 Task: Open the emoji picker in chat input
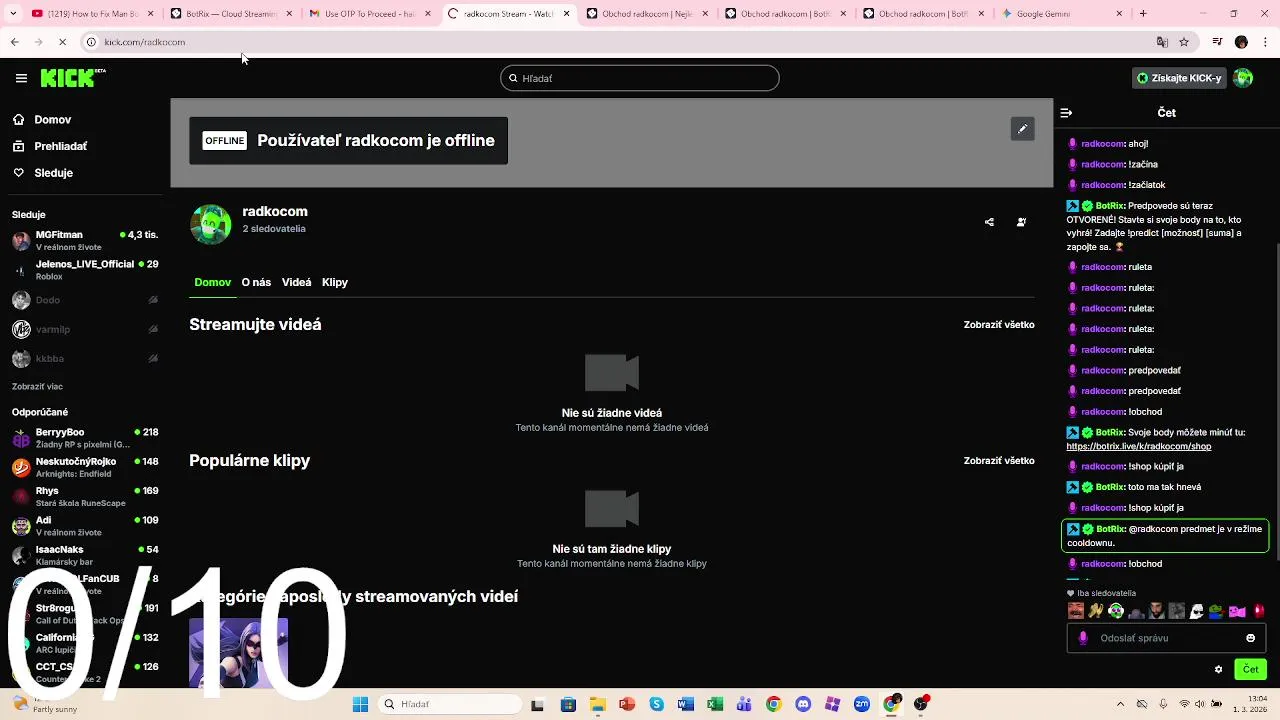click(1250, 638)
